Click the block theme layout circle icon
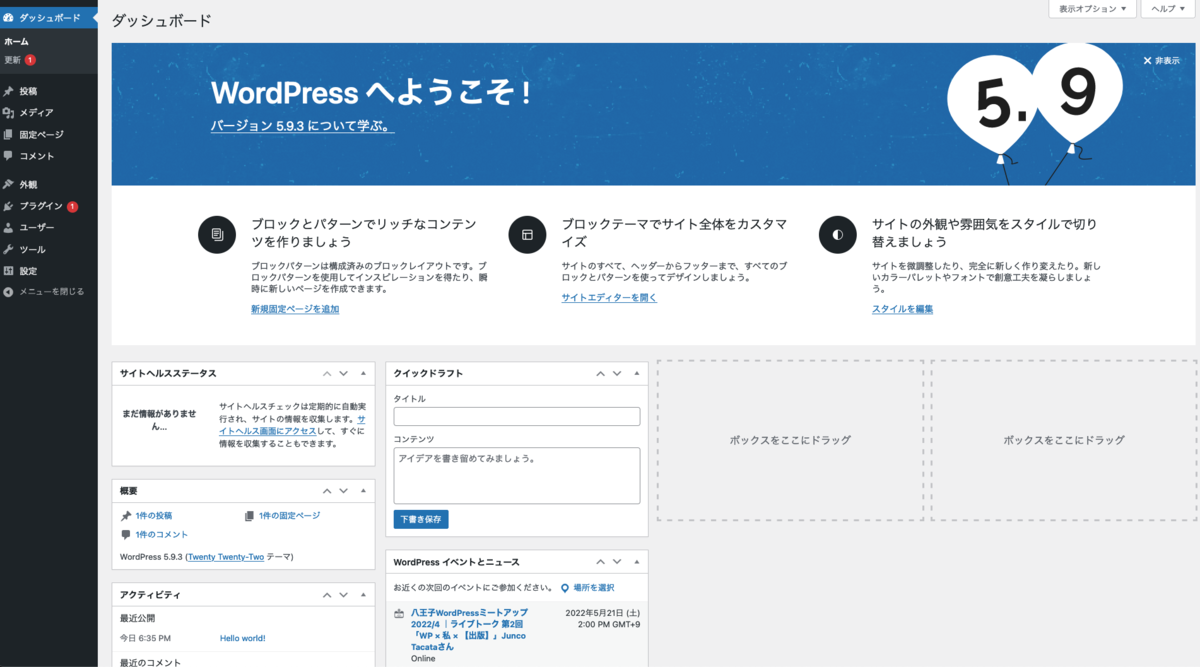 (527, 235)
